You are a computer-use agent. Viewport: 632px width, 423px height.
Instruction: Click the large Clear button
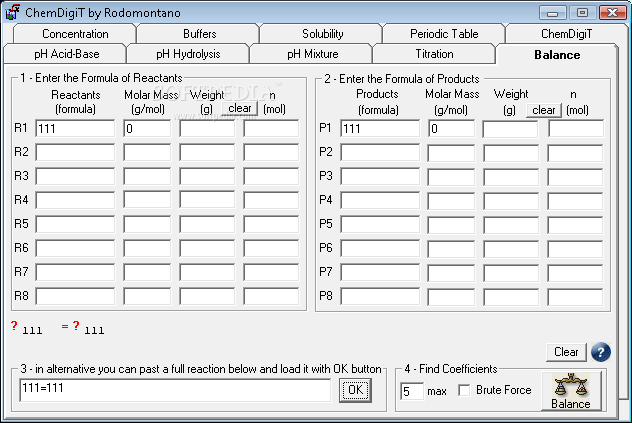(566, 352)
